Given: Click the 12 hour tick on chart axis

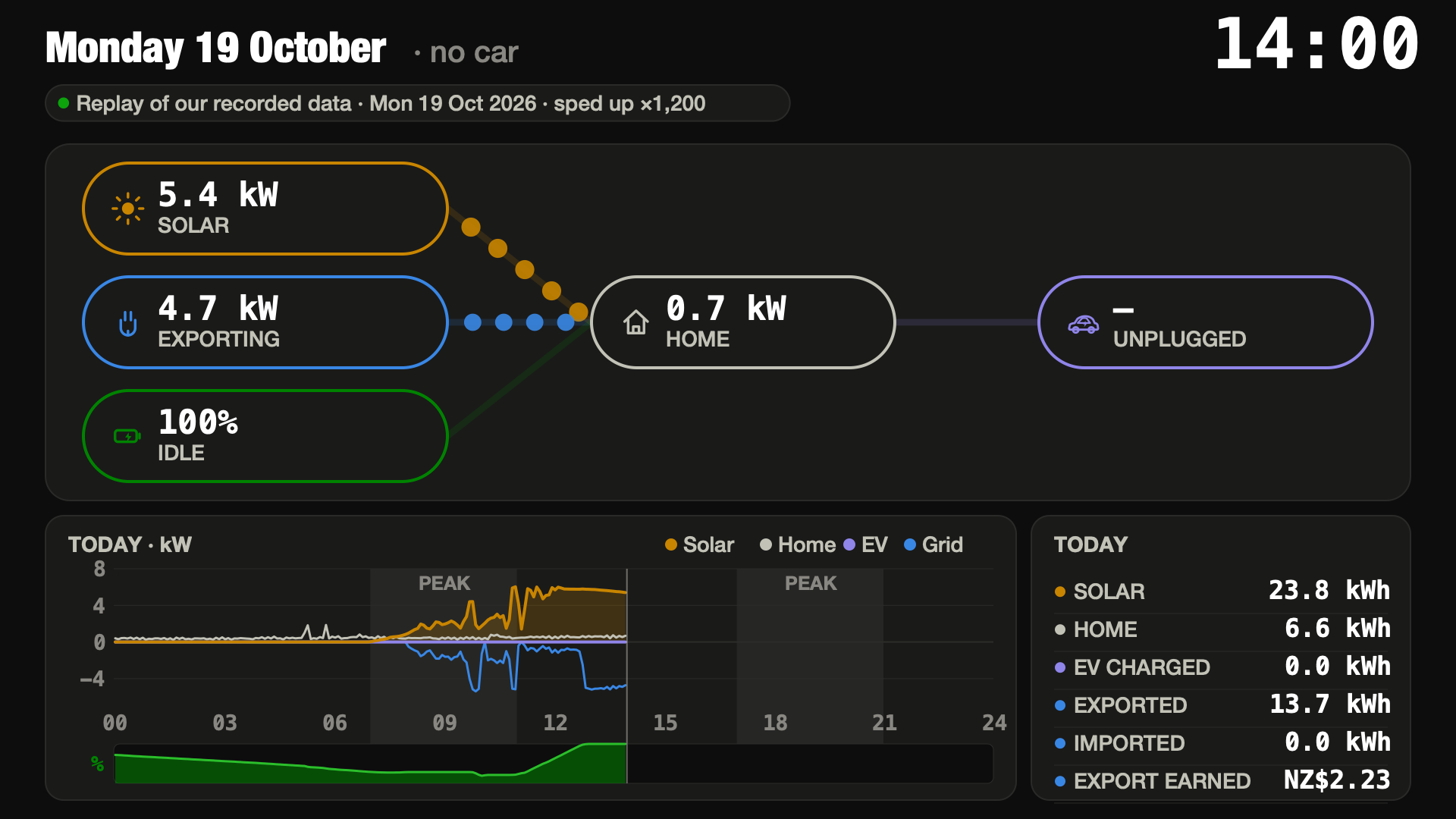Looking at the screenshot, I should click(x=555, y=723).
